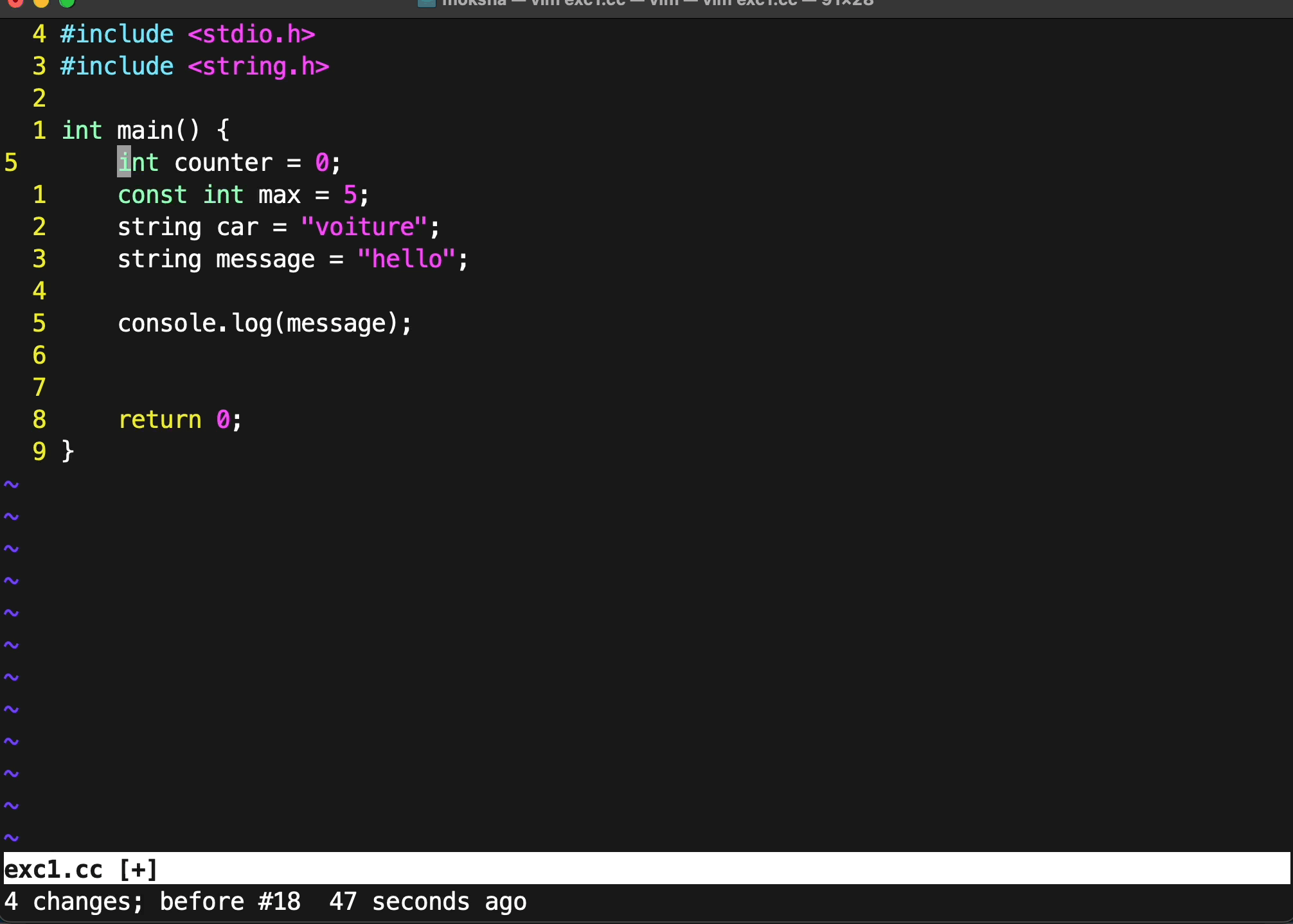Click the closing brace of main
Viewport: 1293px width, 924px height.
tap(68, 451)
